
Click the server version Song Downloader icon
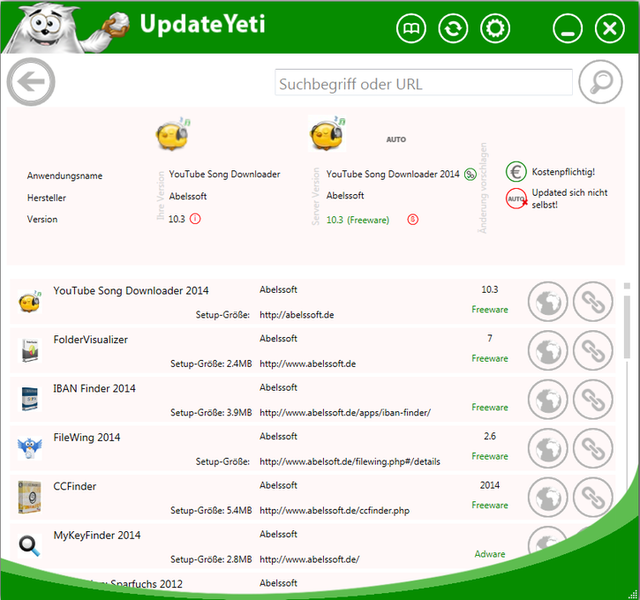[327, 133]
